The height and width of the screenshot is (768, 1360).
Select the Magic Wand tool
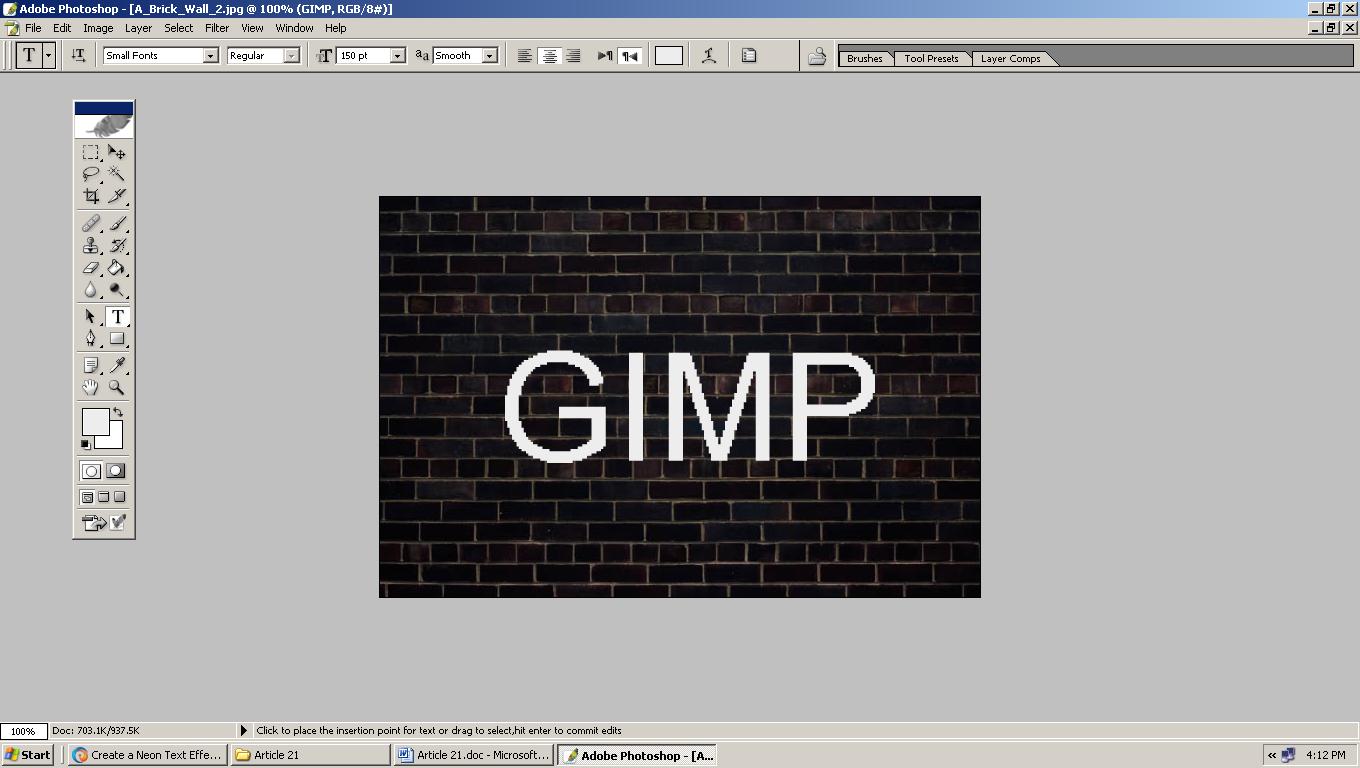coord(117,174)
